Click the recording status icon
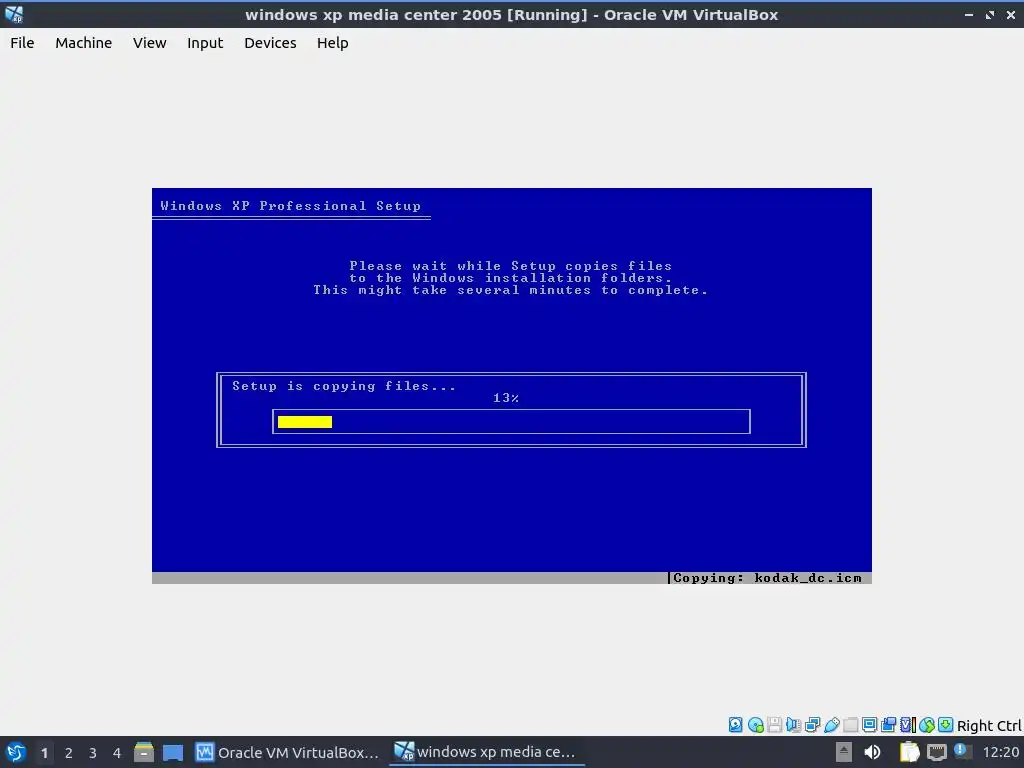This screenshot has height=768, width=1024. pyautogui.click(x=888, y=725)
